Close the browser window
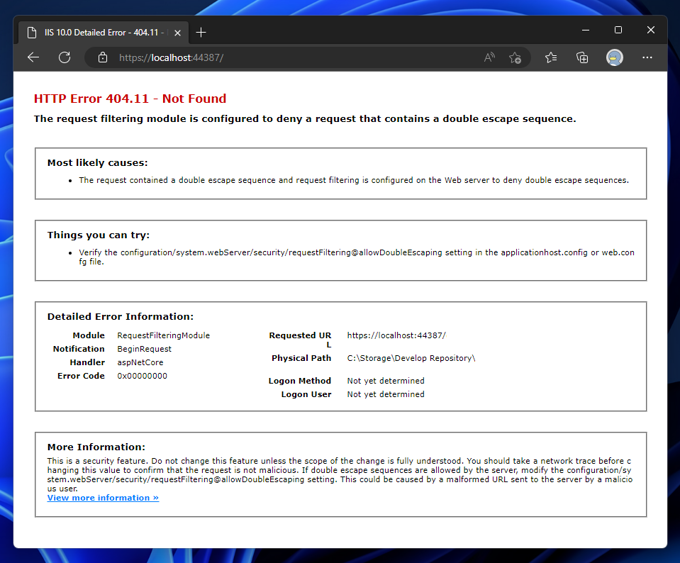 (651, 30)
